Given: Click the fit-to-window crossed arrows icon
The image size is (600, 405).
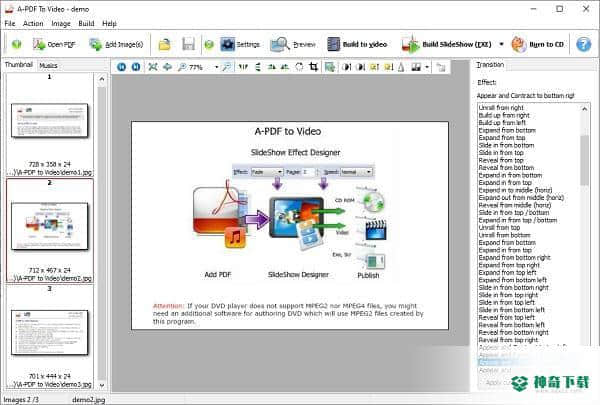Looking at the screenshot, I should tap(153, 67).
